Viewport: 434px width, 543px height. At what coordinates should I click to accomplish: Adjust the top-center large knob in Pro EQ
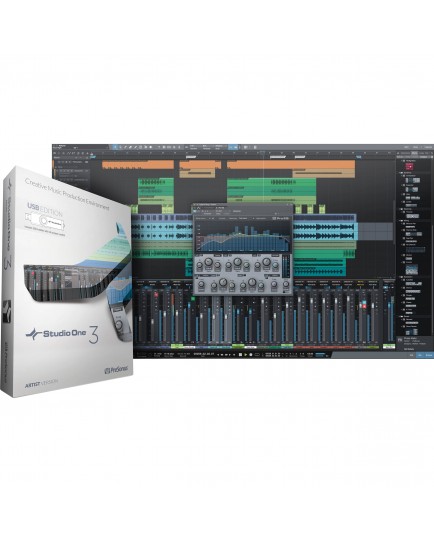(237, 262)
